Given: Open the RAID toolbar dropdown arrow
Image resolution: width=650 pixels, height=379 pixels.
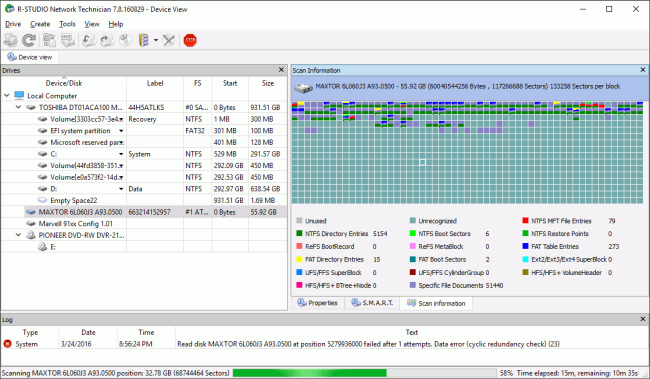Looking at the screenshot, I should pos(156,40).
